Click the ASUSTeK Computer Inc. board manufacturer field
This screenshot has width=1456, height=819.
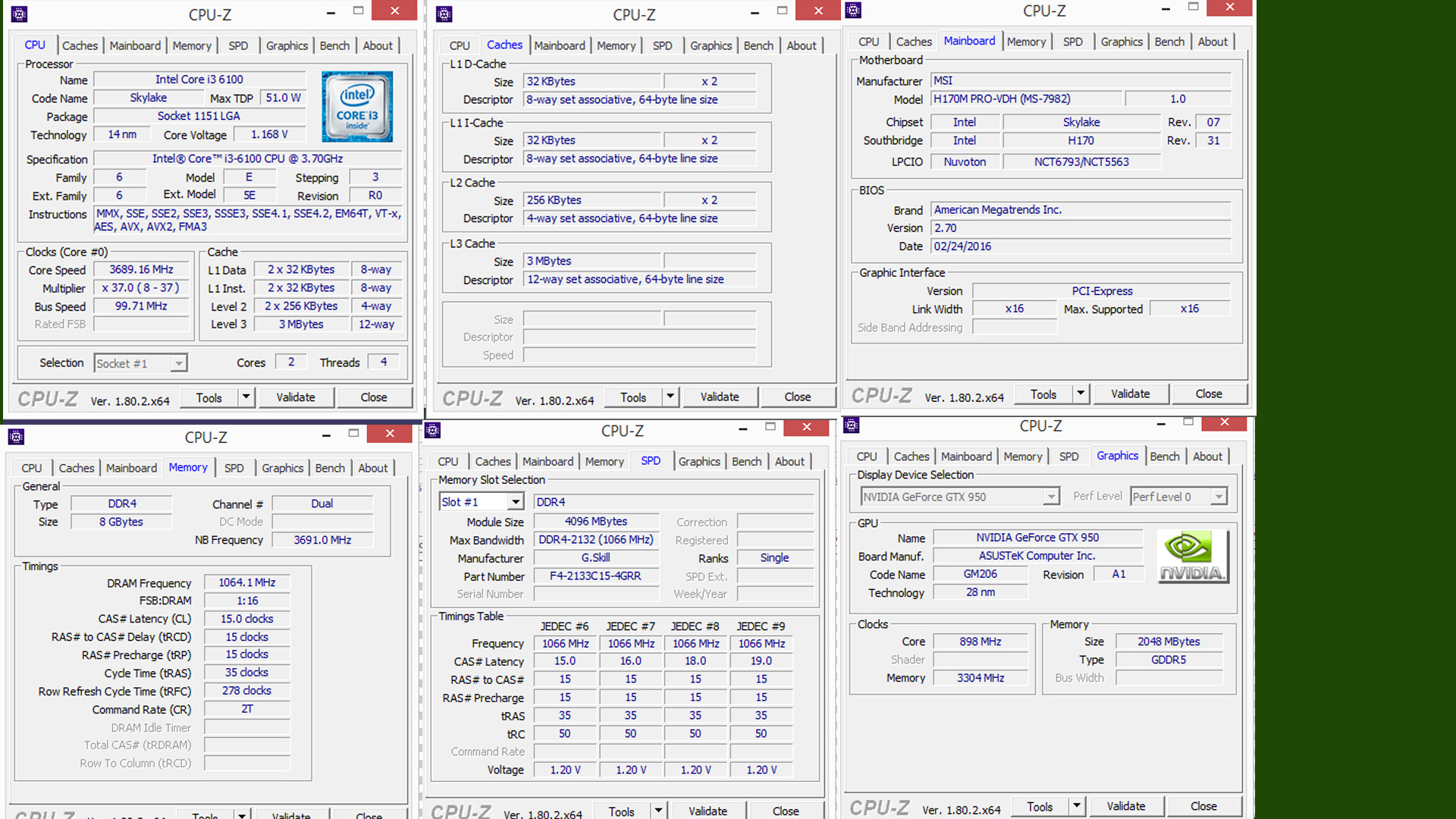(1037, 555)
